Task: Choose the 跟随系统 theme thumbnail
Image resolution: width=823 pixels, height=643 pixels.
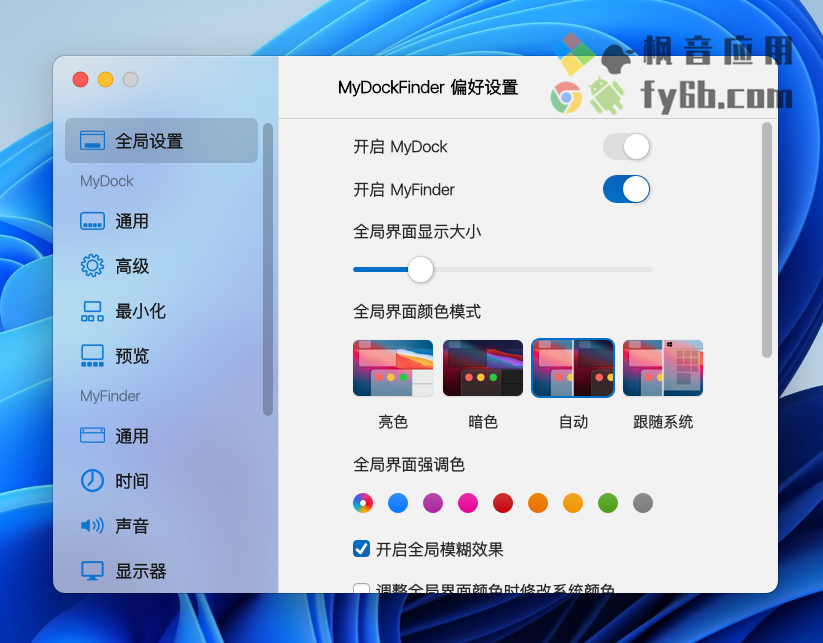Action: [663, 368]
